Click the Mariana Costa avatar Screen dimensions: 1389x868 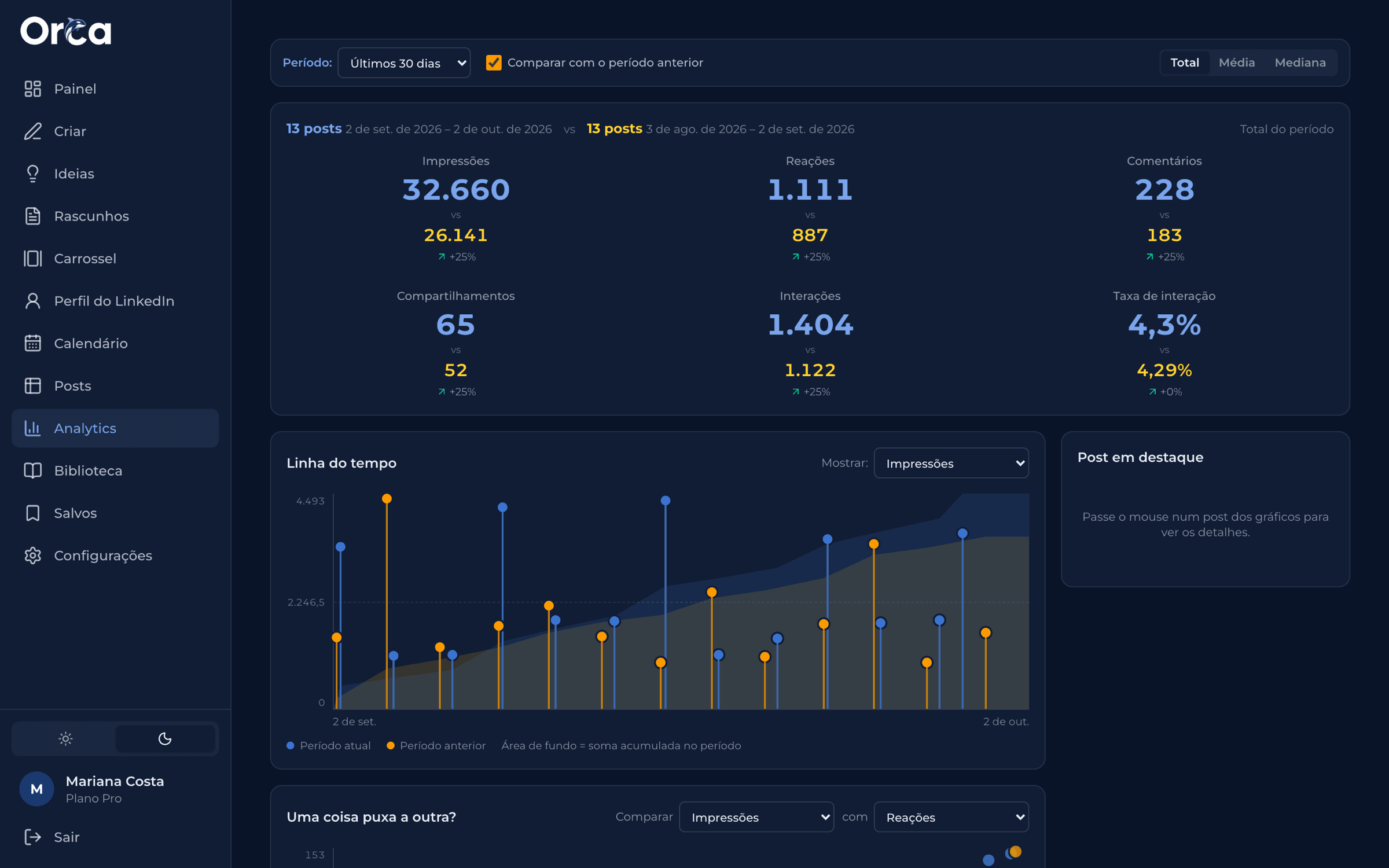36,789
